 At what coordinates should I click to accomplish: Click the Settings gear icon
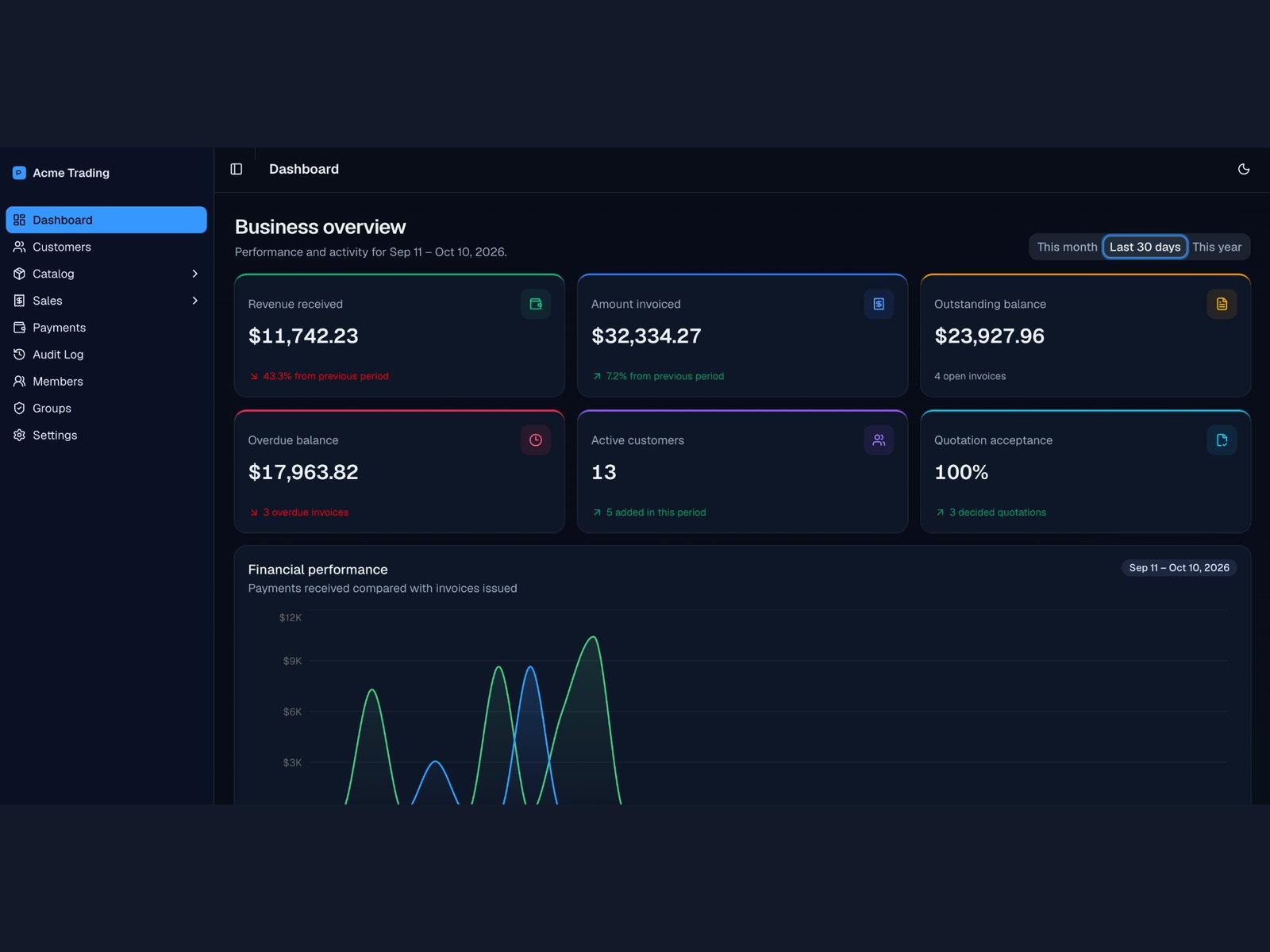20,436
